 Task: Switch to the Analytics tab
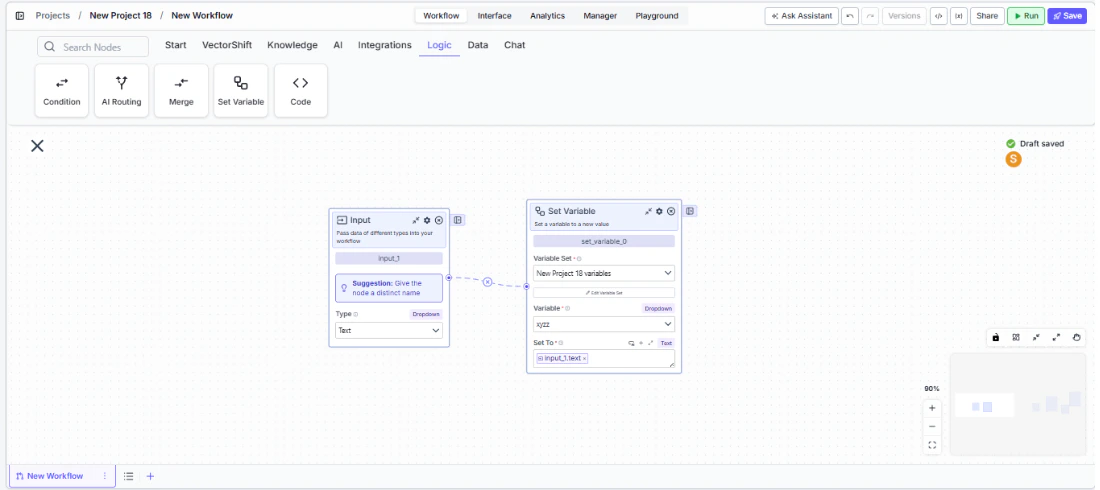[x=547, y=15]
